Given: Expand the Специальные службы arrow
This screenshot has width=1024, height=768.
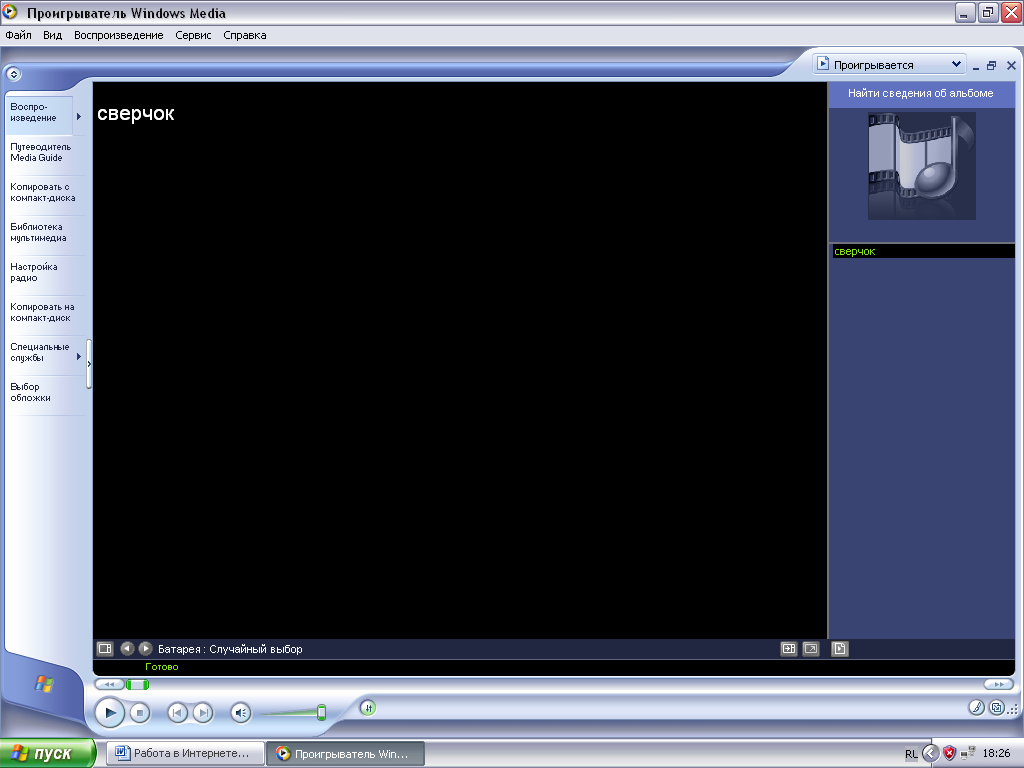Looking at the screenshot, I should [79, 357].
